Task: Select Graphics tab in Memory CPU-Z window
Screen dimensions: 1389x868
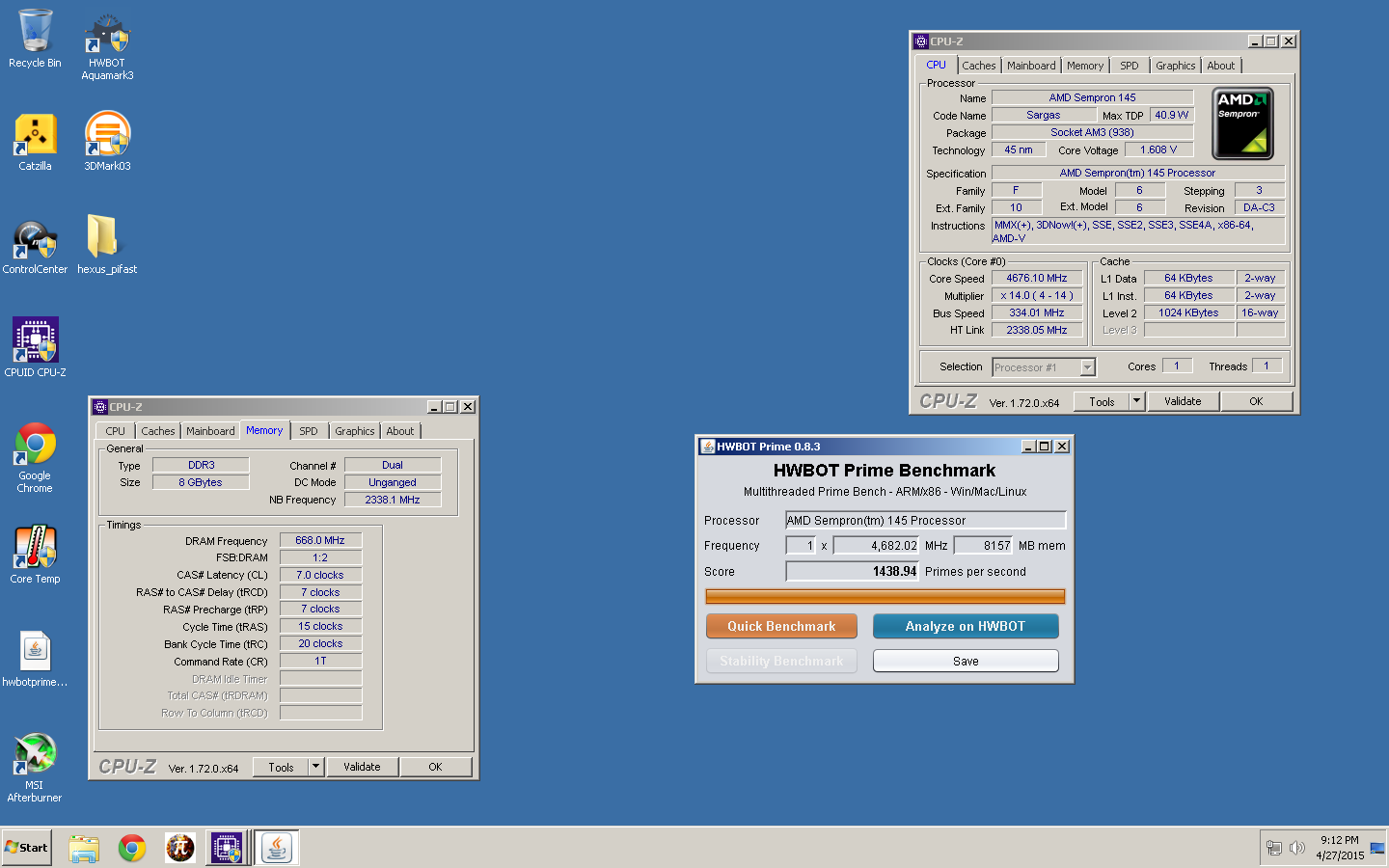Action: 355,431
